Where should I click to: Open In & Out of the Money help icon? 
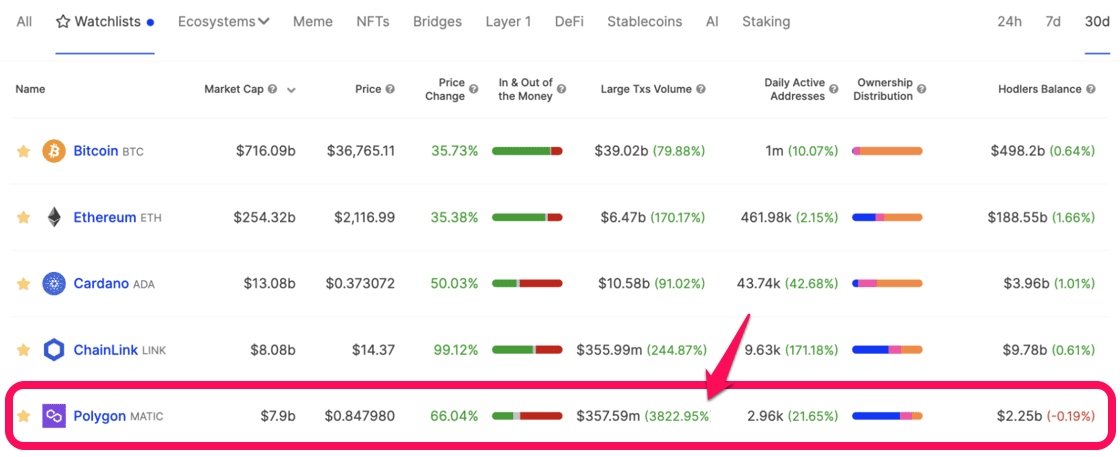tap(561, 89)
